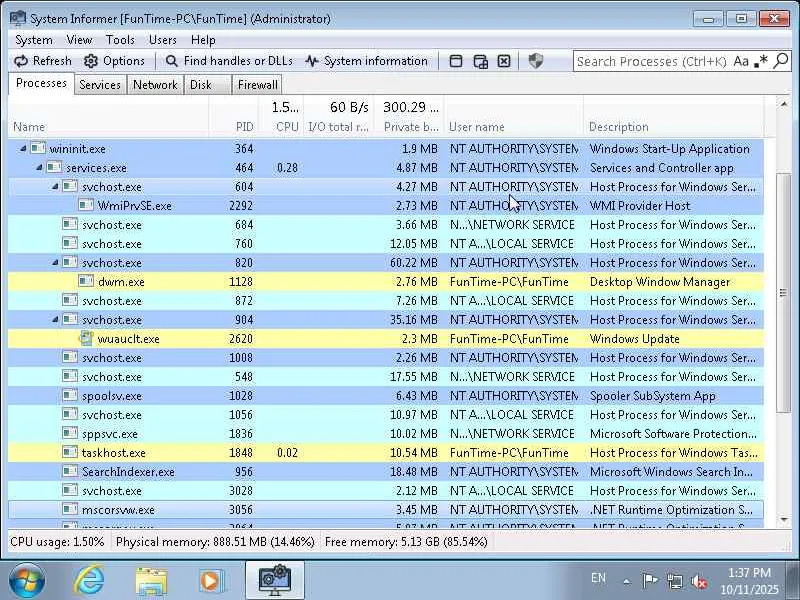Viewport: 800px width, 600px height.
Task: Click the services.exe process icon
Action: (x=54, y=167)
